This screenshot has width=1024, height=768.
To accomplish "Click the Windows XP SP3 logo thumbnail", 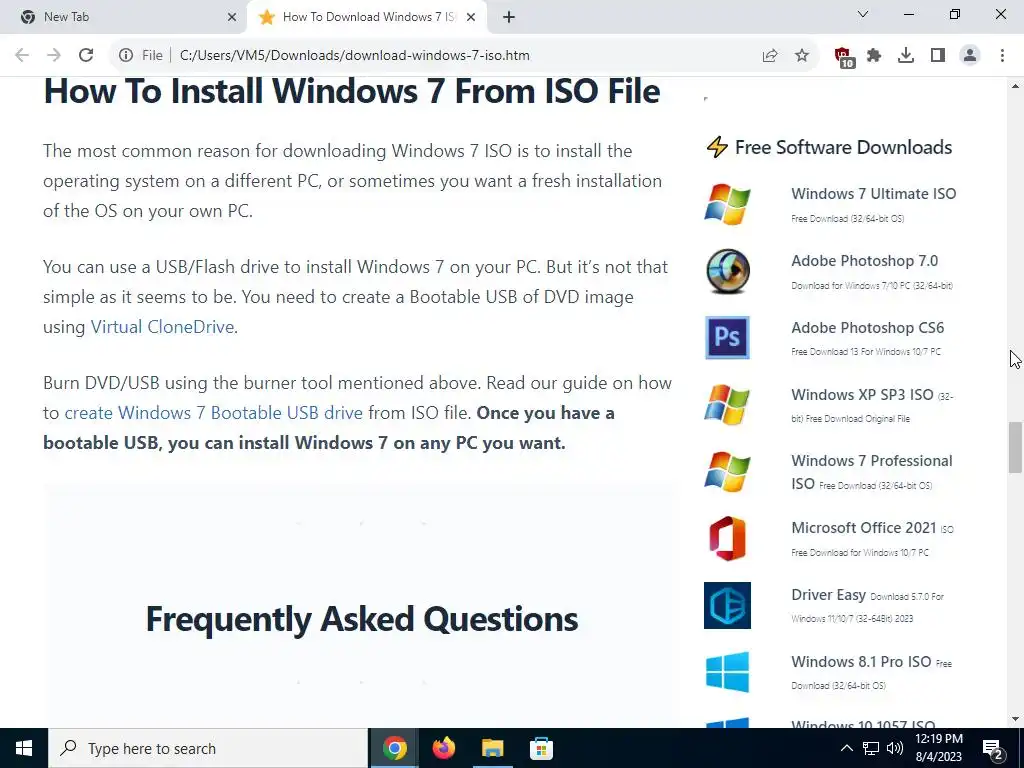I will tap(728, 404).
